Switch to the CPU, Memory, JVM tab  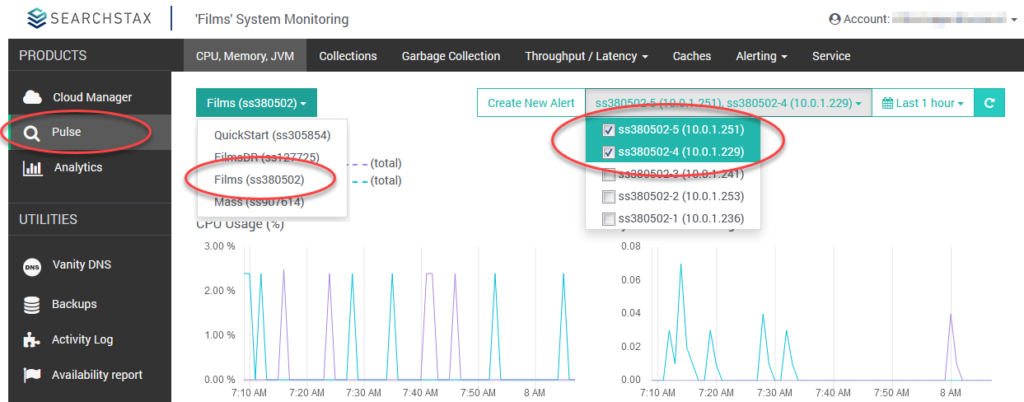[x=246, y=56]
